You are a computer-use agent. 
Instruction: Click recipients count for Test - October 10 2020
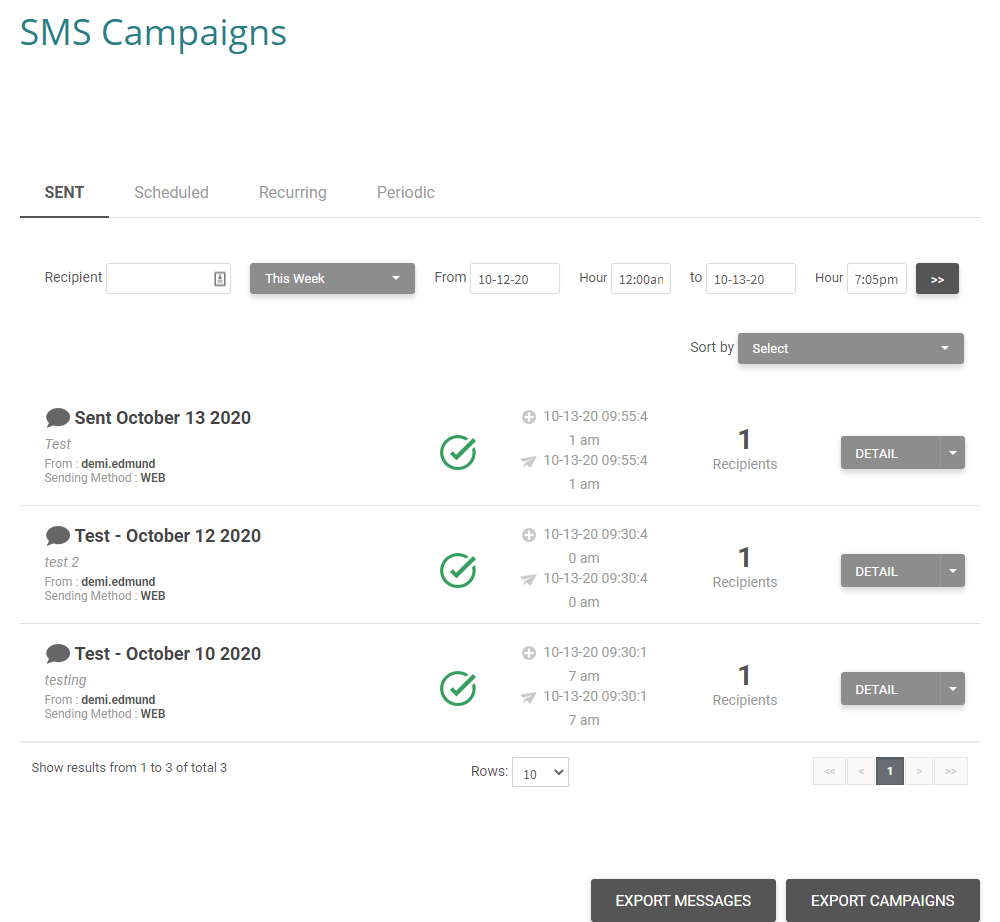pos(745,685)
